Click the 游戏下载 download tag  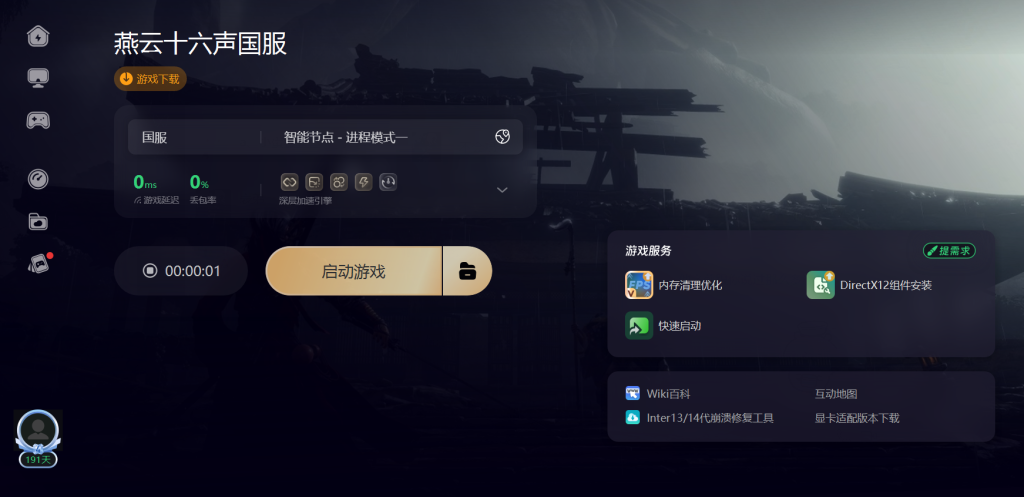tap(150, 79)
